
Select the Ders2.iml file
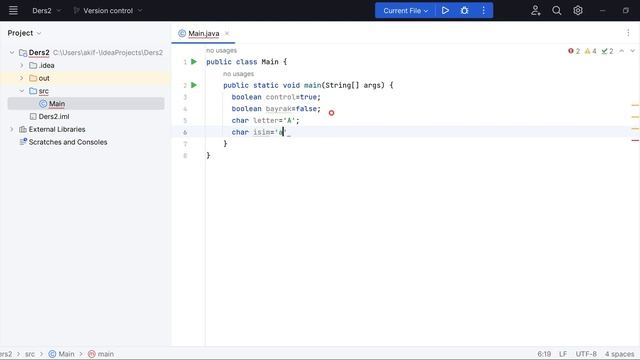tap(53, 116)
